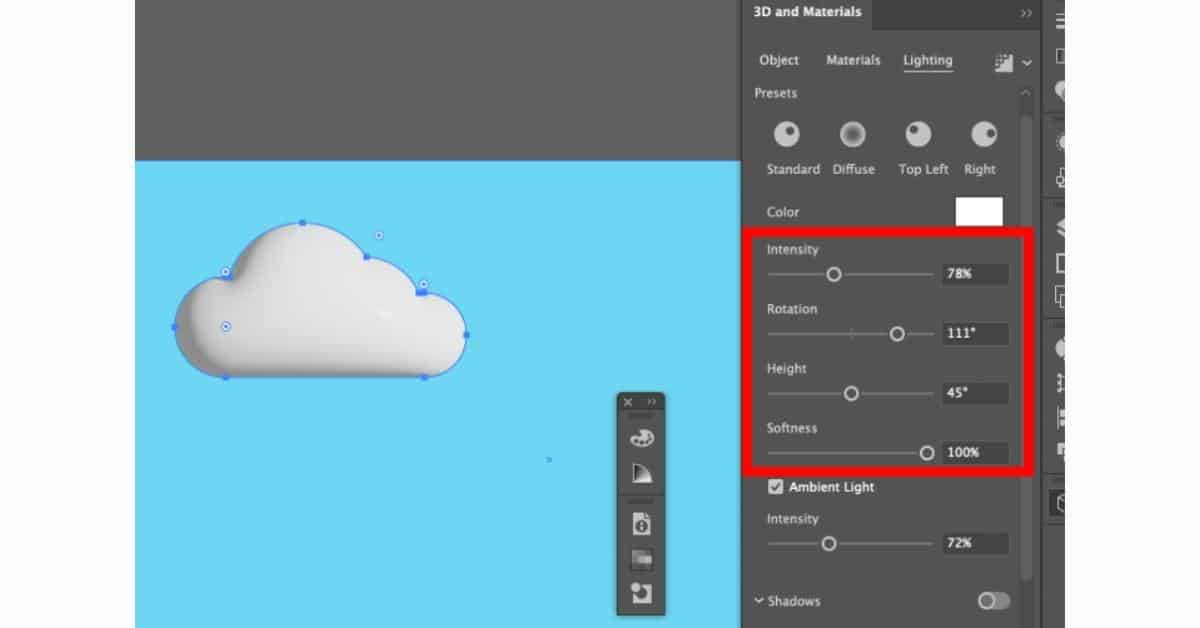This screenshot has height=628, width=1200.
Task: Select the Top Left lighting preset
Action: (x=919, y=133)
